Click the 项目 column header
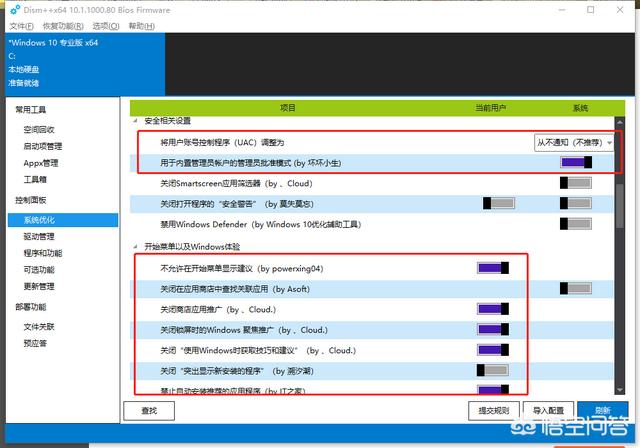640x448 pixels. [288, 108]
